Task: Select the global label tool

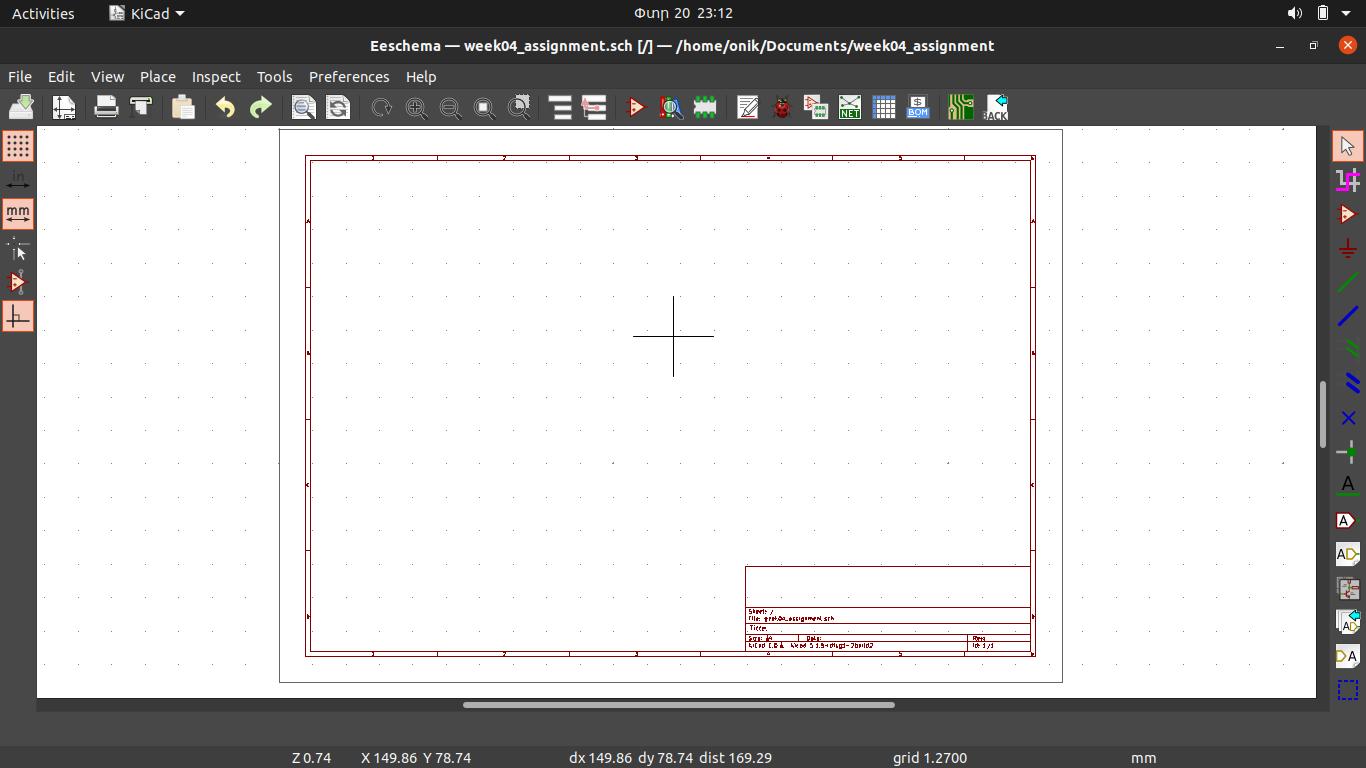Action: pos(1348,520)
